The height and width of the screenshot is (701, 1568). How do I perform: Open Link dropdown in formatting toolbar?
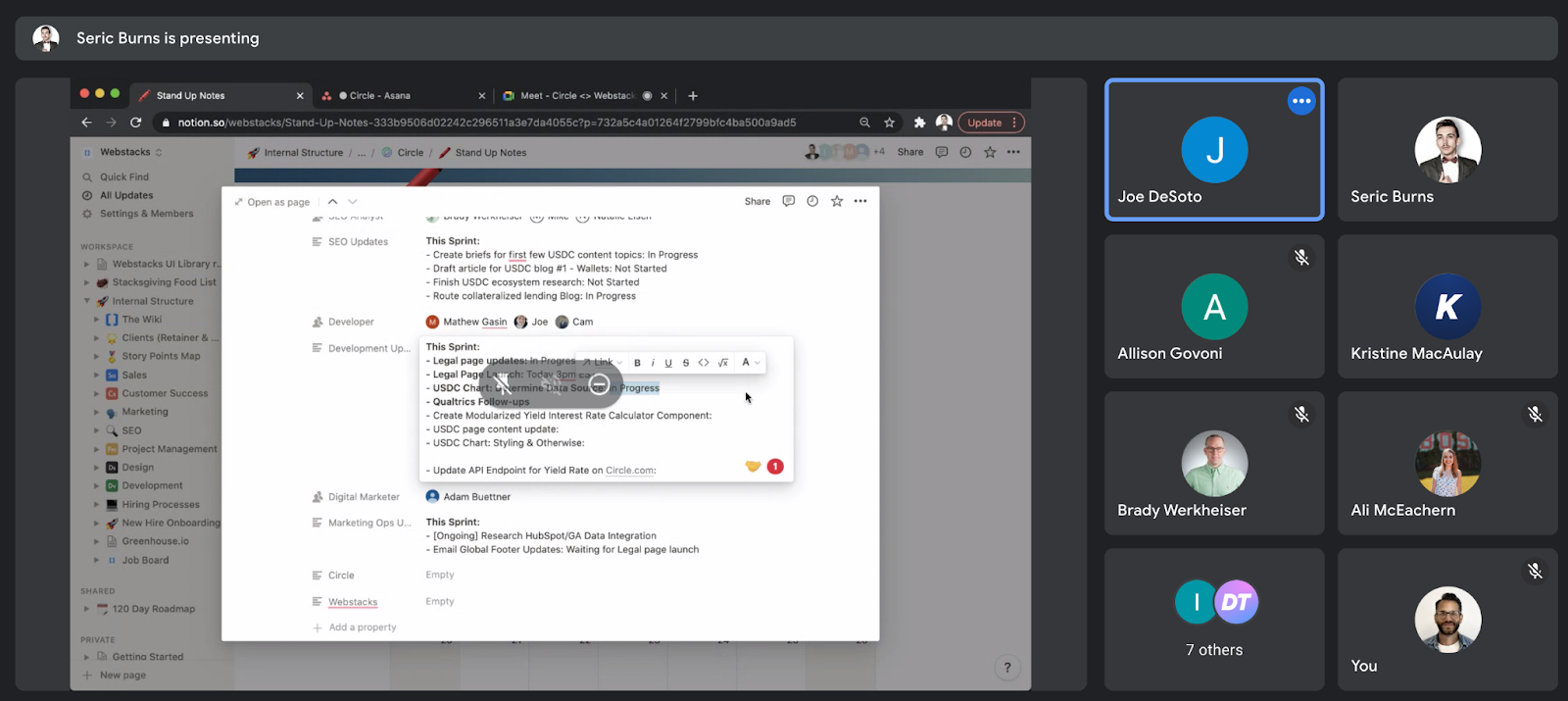[x=604, y=363]
